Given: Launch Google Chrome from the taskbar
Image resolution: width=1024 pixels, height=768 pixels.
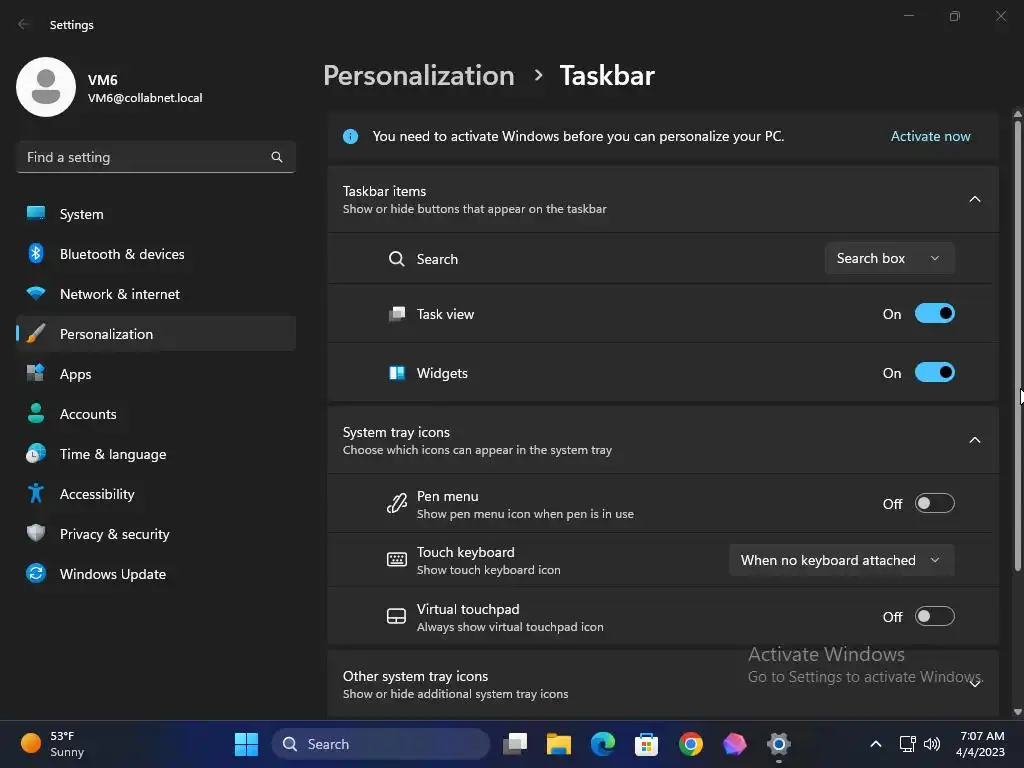Looking at the screenshot, I should [690, 744].
